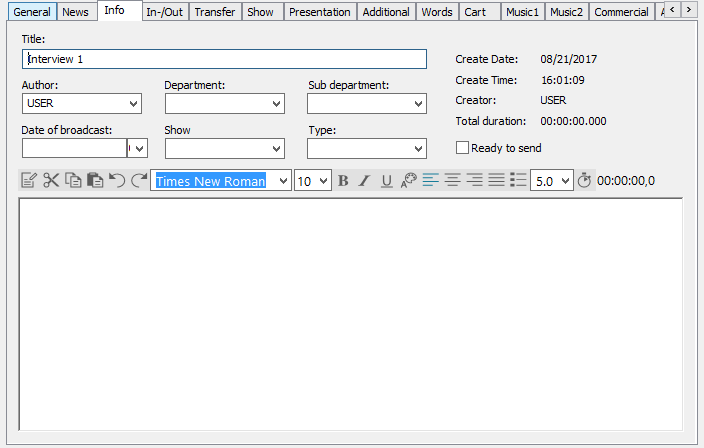Switch to the Transfer tab
This screenshot has height=448, width=704.
pyautogui.click(x=215, y=12)
